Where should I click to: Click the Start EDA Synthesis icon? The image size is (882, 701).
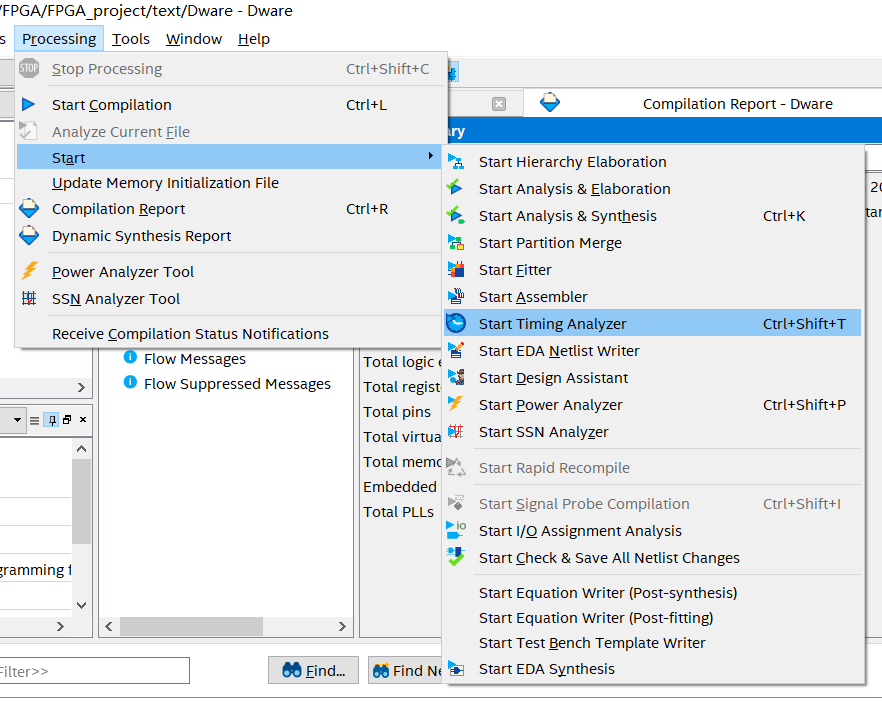coord(456,668)
